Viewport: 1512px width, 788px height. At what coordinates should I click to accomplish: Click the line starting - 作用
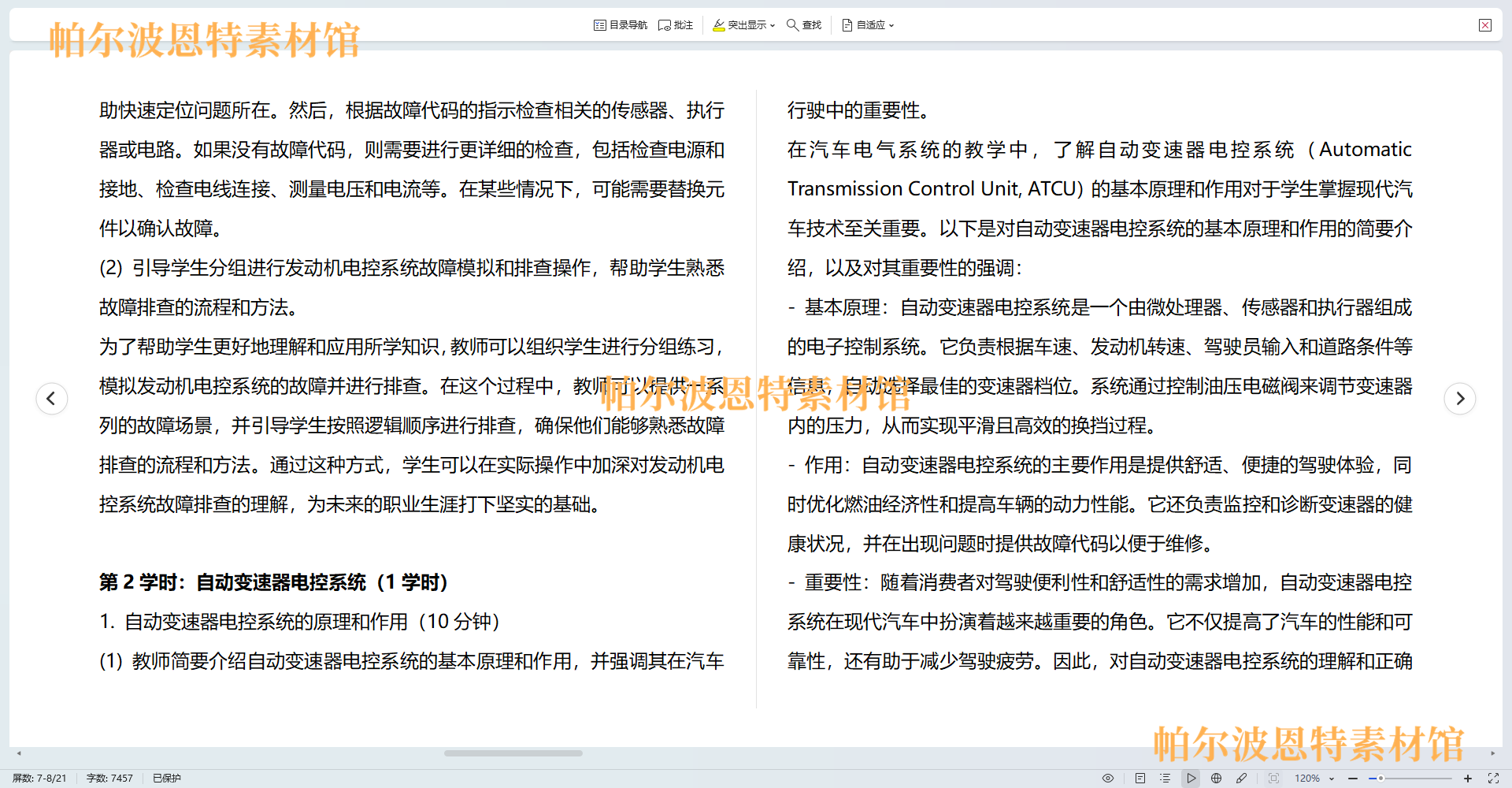tap(1100, 465)
